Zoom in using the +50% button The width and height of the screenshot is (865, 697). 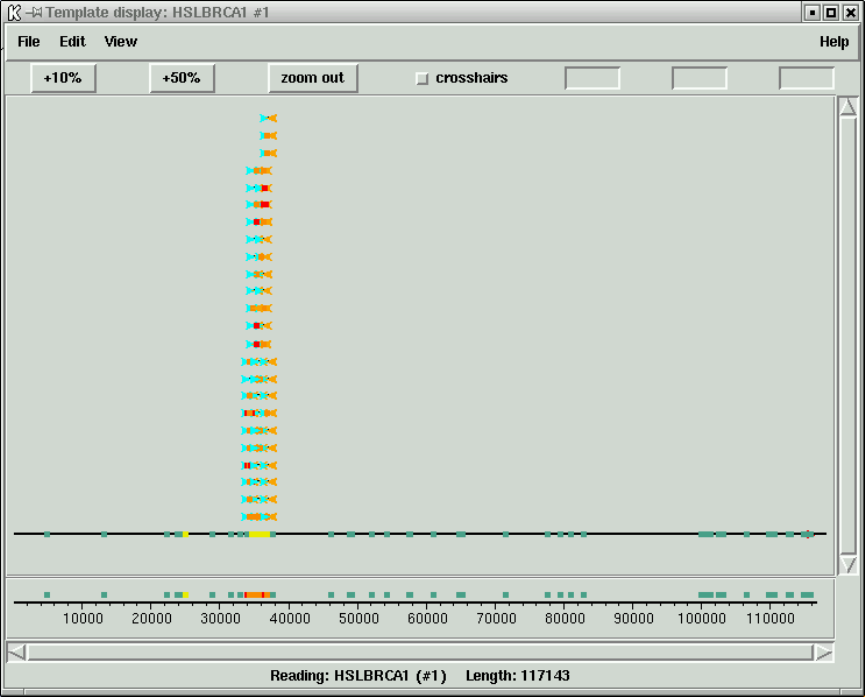coord(181,78)
